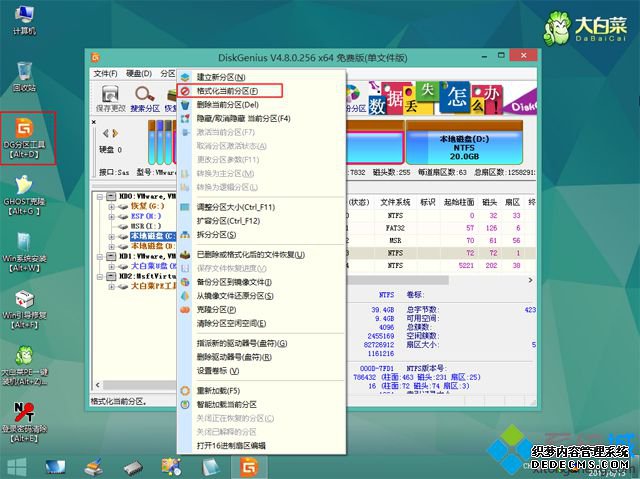Select the MSR row in partition table

point(441,241)
